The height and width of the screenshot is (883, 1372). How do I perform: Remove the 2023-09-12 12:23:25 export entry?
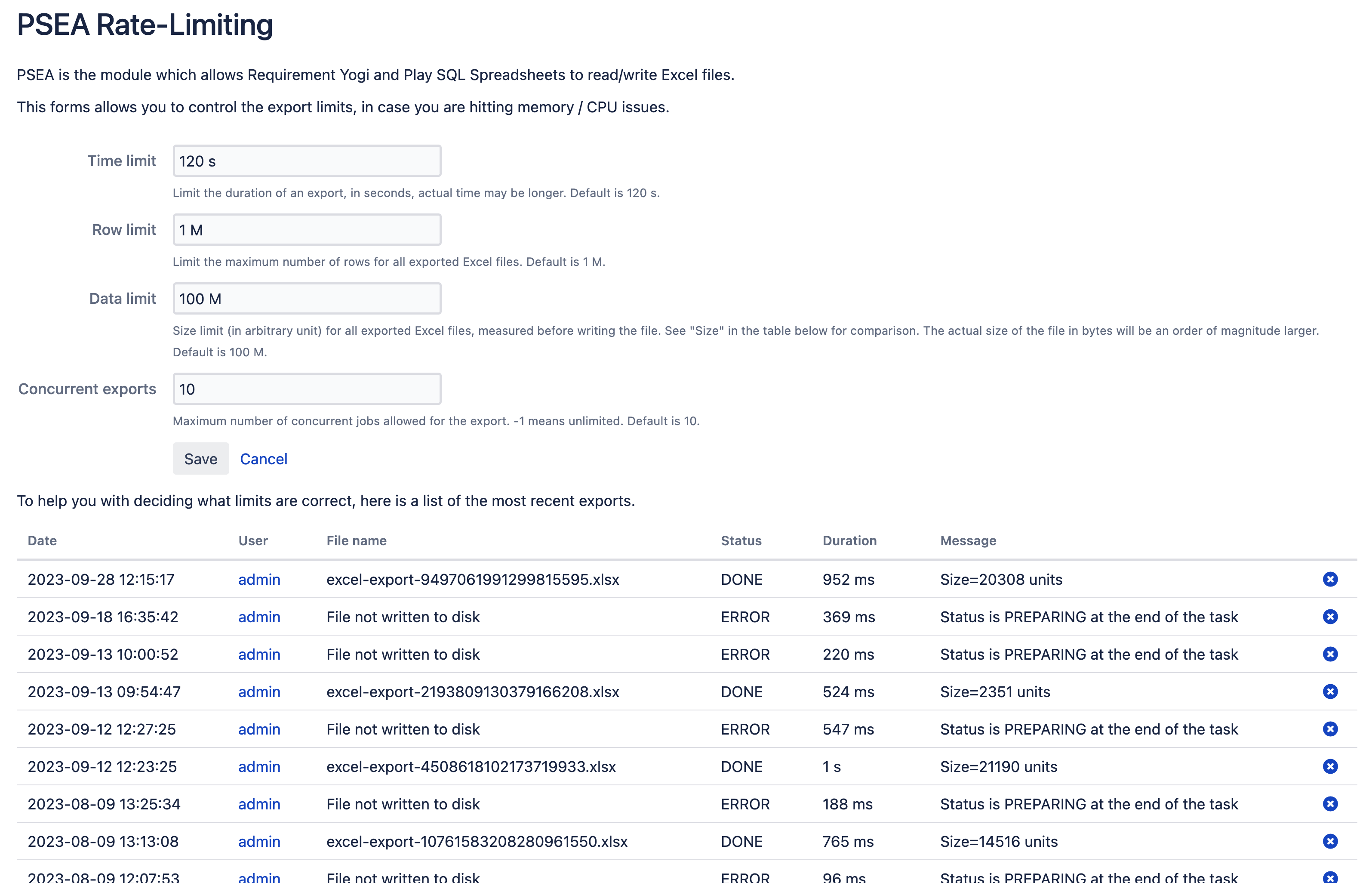pos(1329,767)
